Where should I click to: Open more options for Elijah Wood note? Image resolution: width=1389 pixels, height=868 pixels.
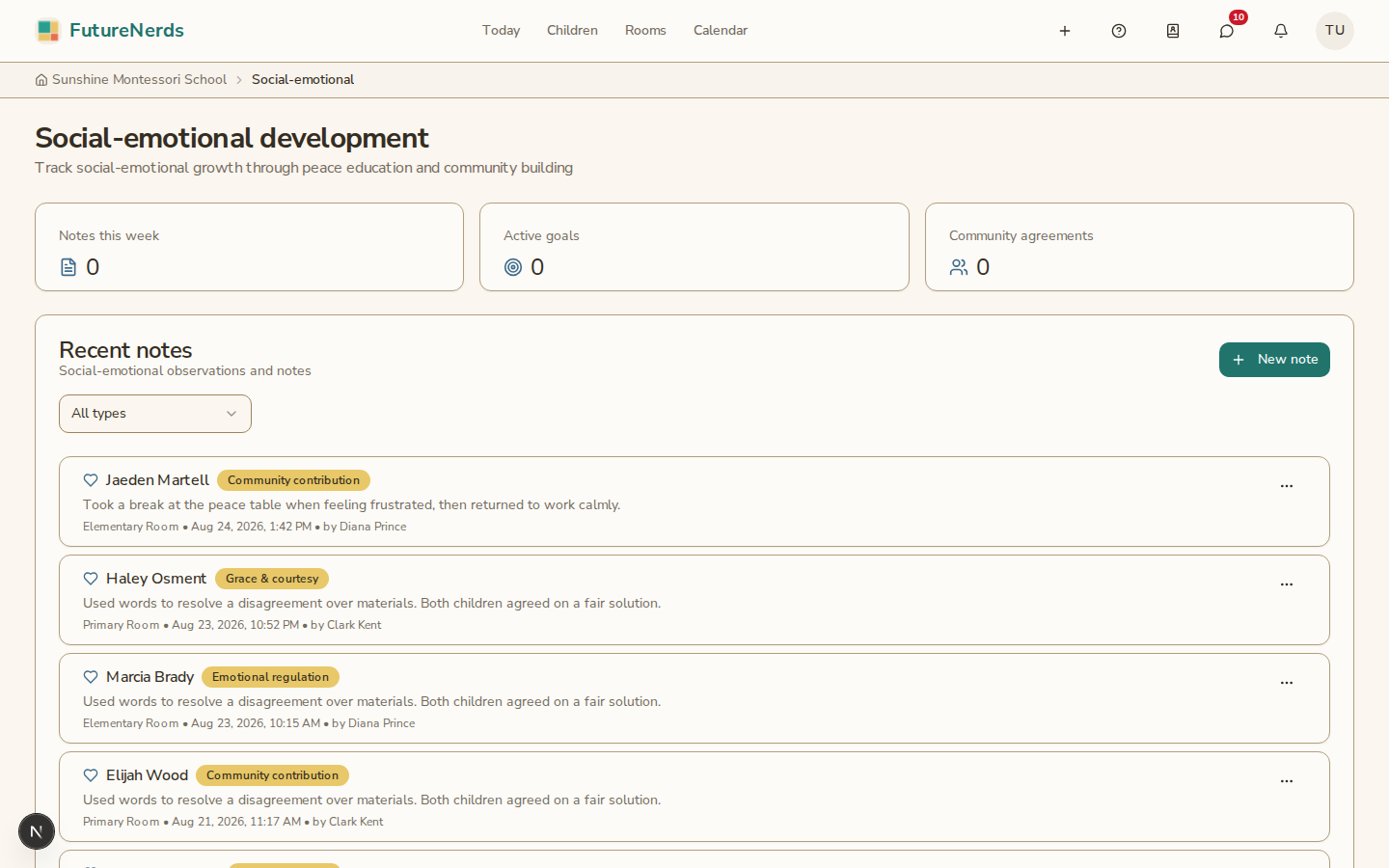point(1287,781)
